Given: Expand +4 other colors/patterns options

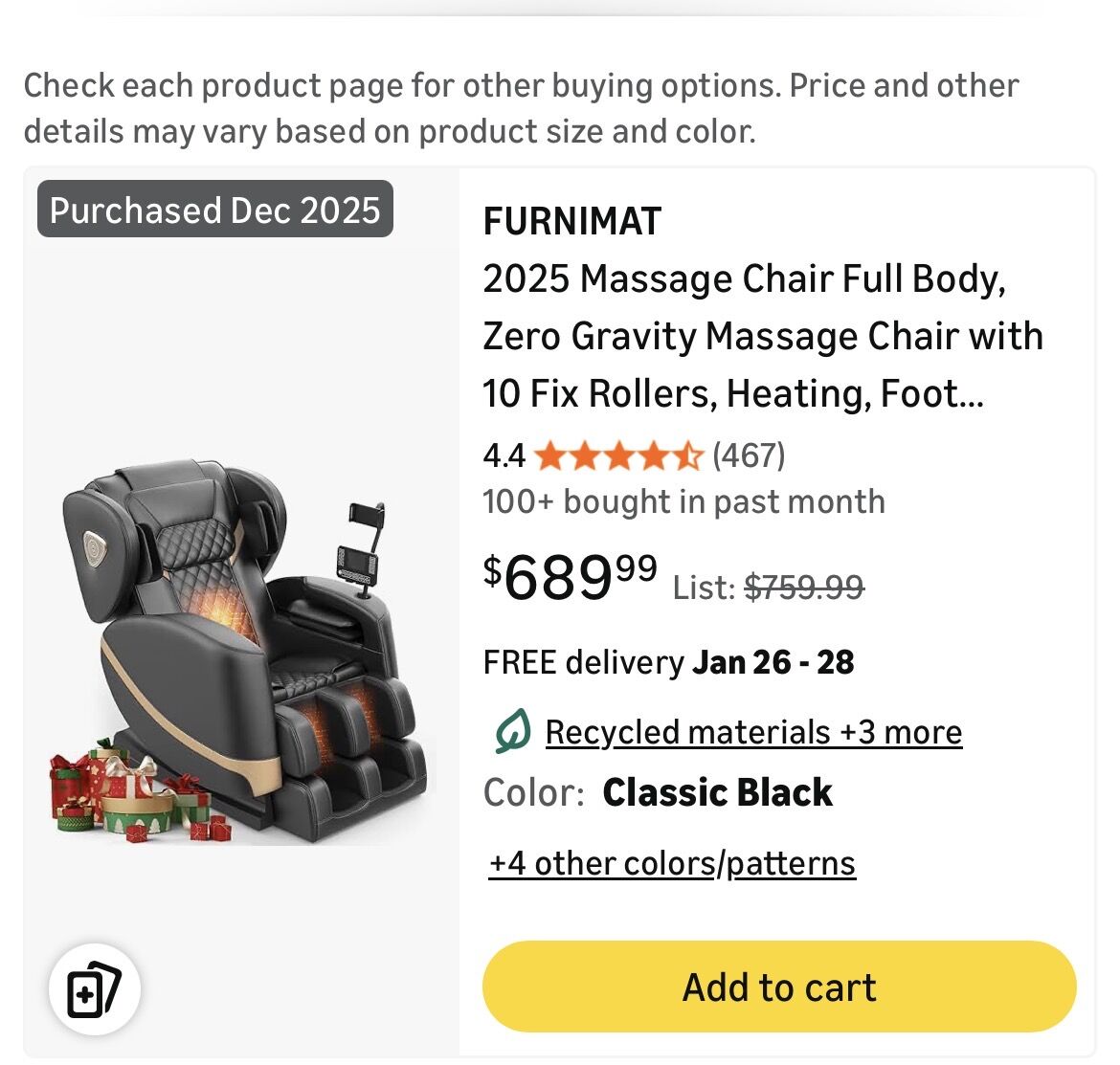Looking at the screenshot, I should [x=672, y=864].
